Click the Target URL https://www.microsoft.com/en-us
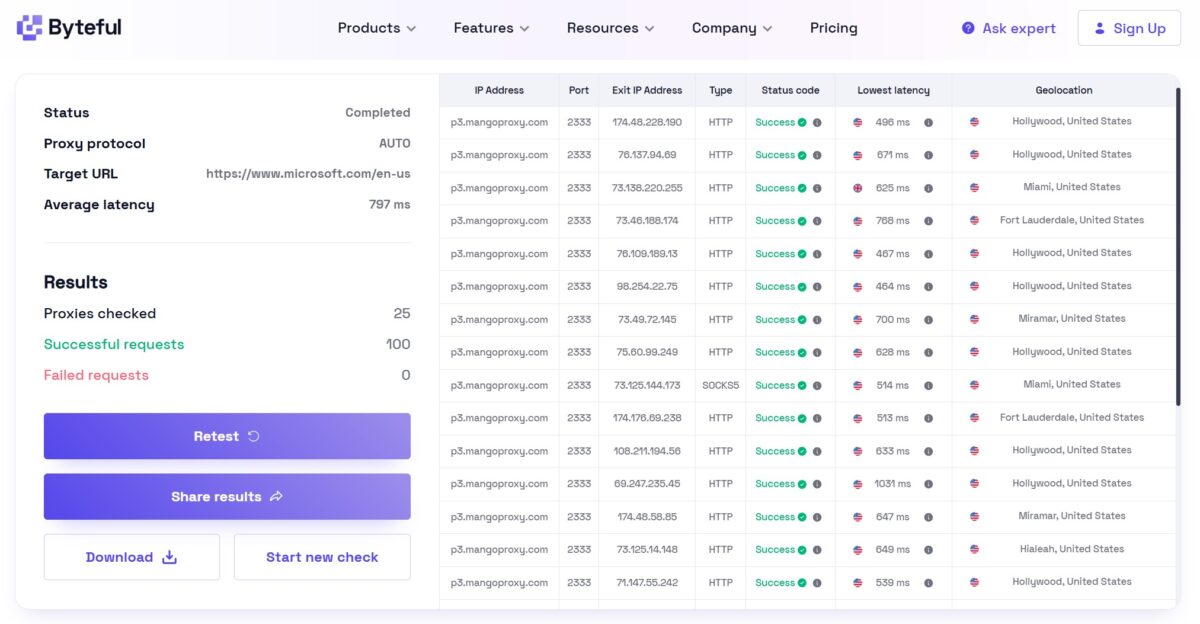 pos(308,174)
